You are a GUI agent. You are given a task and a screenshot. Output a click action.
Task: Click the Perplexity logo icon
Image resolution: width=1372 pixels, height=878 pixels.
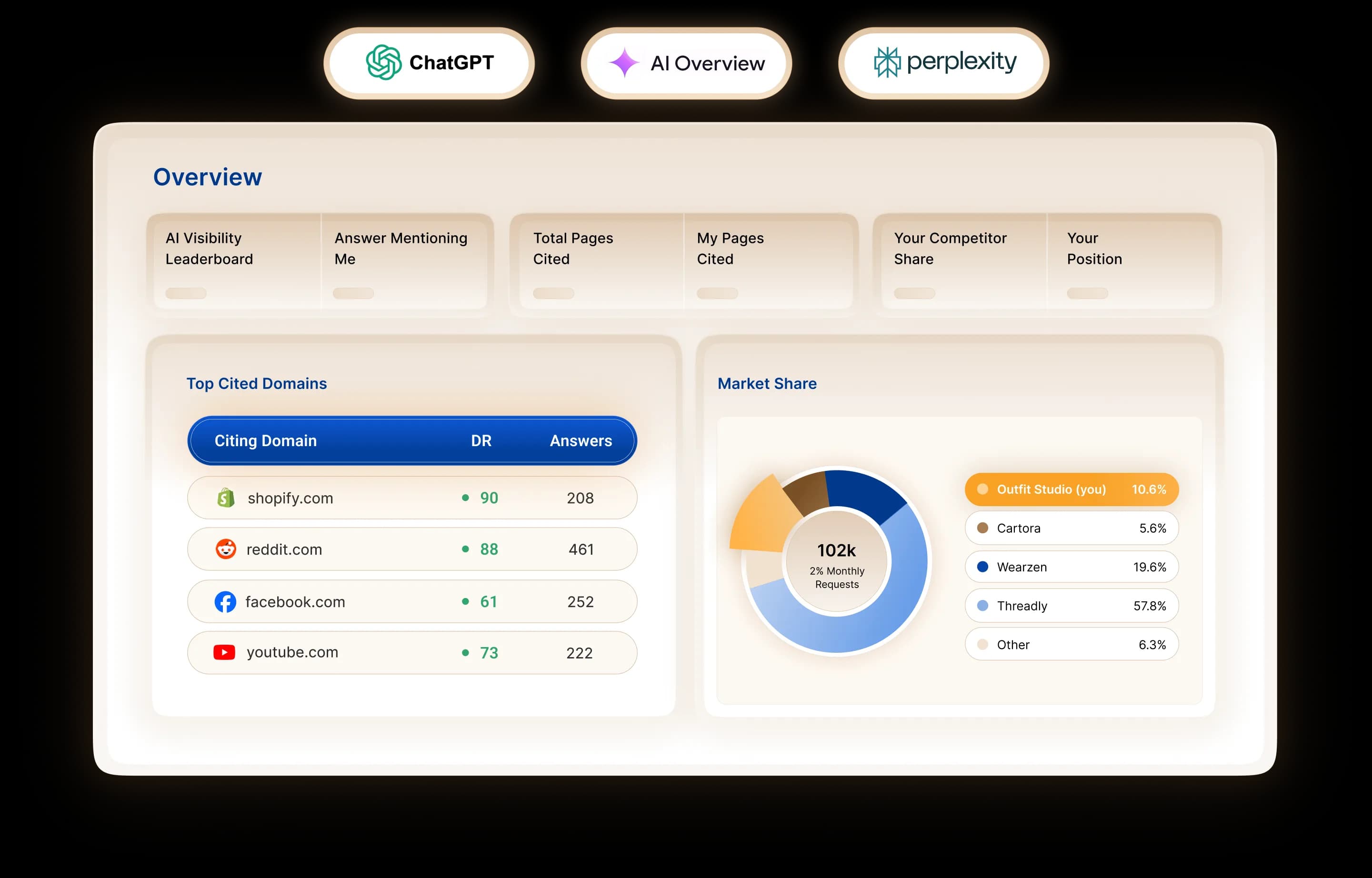(x=887, y=62)
